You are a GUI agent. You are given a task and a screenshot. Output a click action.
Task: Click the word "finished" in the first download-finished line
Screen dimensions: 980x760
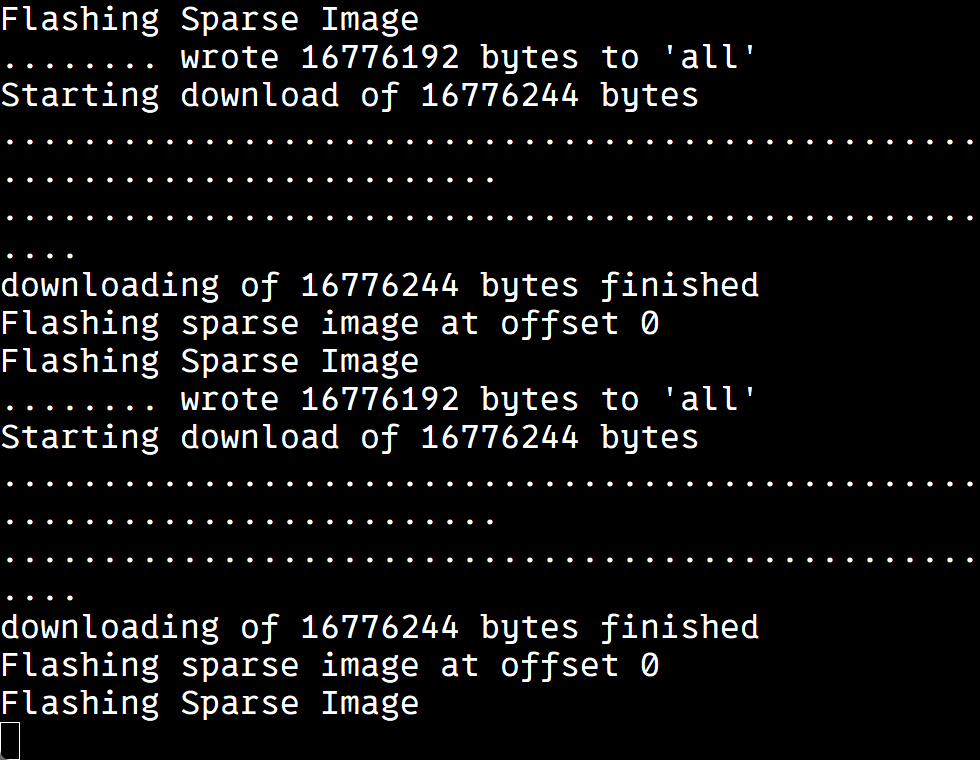click(679, 286)
